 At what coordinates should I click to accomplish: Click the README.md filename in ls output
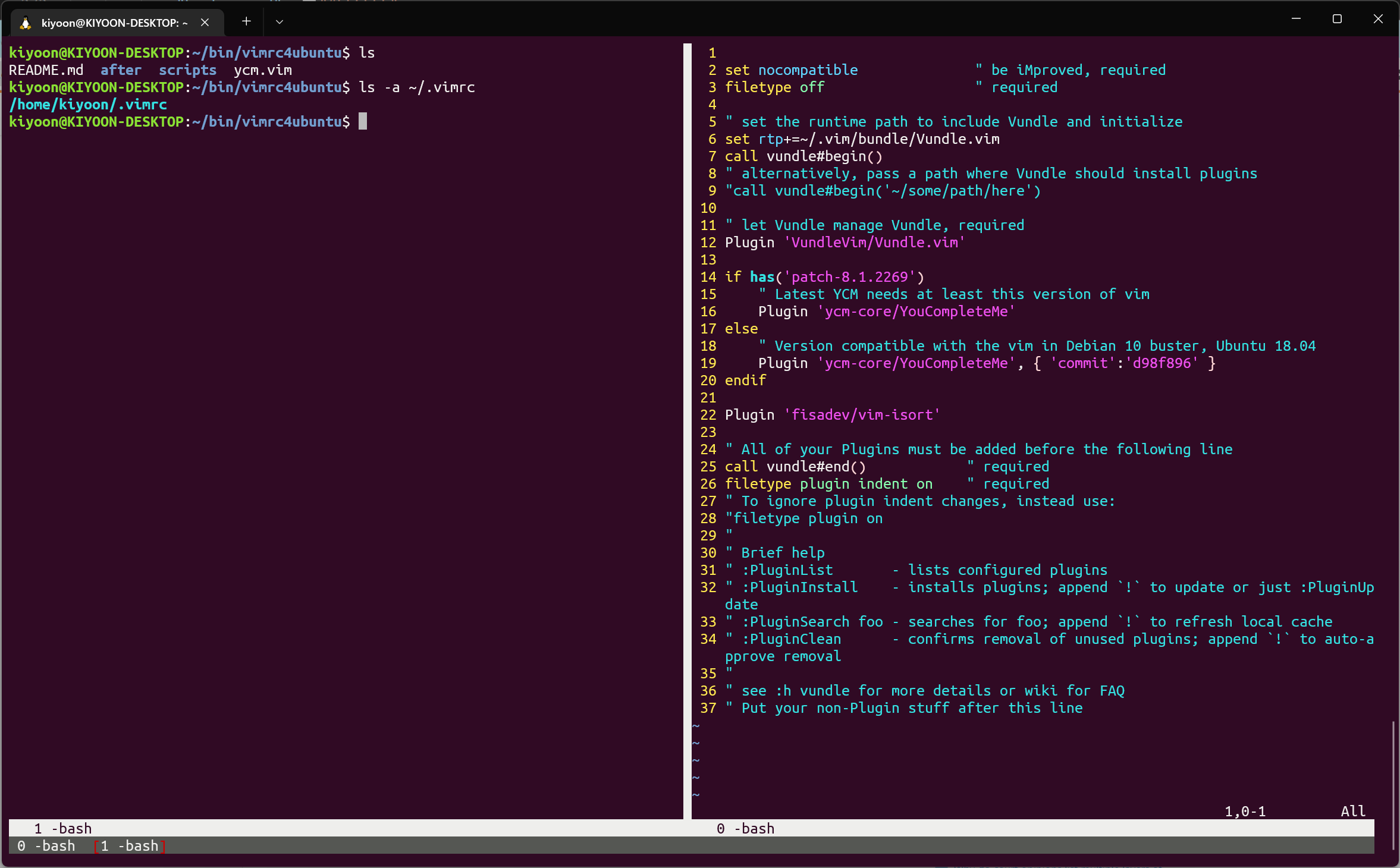point(46,70)
